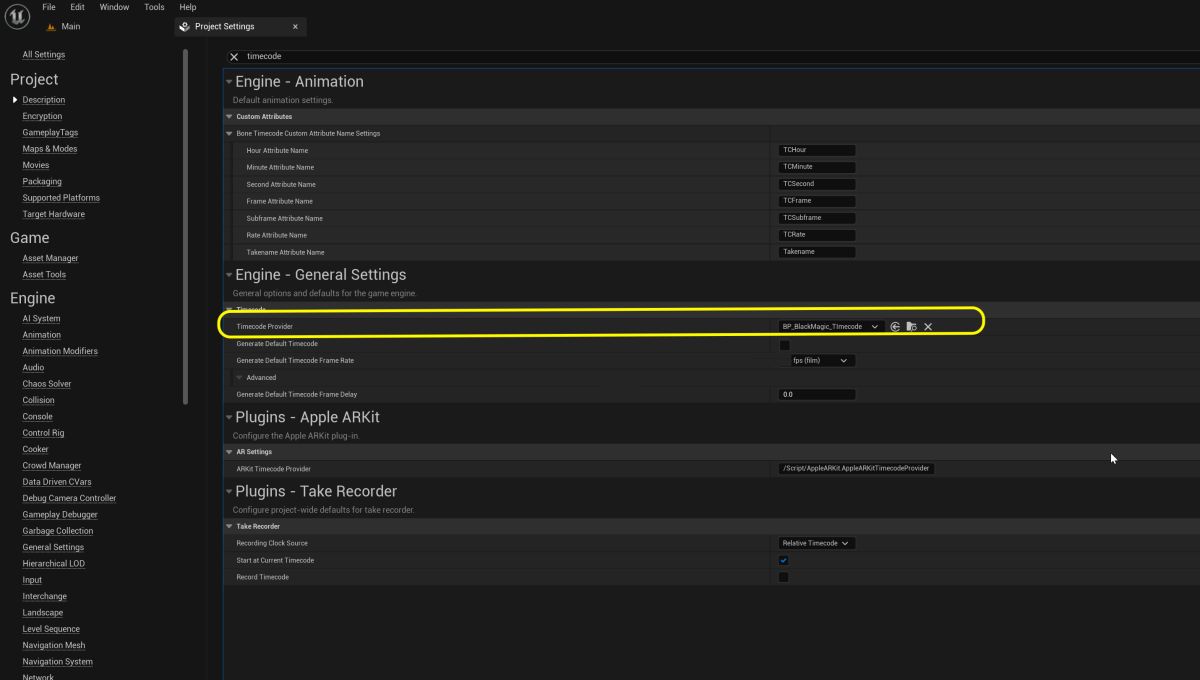Edit the Rate Attribute Name field
Image resolution: width=1200 pixels, height=680 pixels.
click(817, 235)
